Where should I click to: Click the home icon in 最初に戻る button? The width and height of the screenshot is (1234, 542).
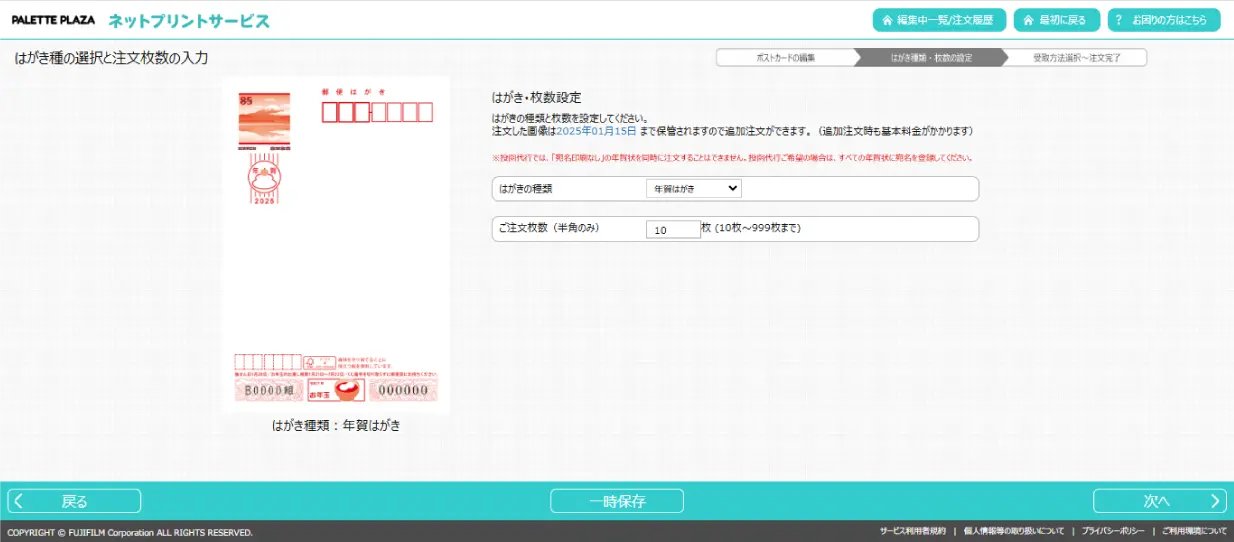point(1028,20)
